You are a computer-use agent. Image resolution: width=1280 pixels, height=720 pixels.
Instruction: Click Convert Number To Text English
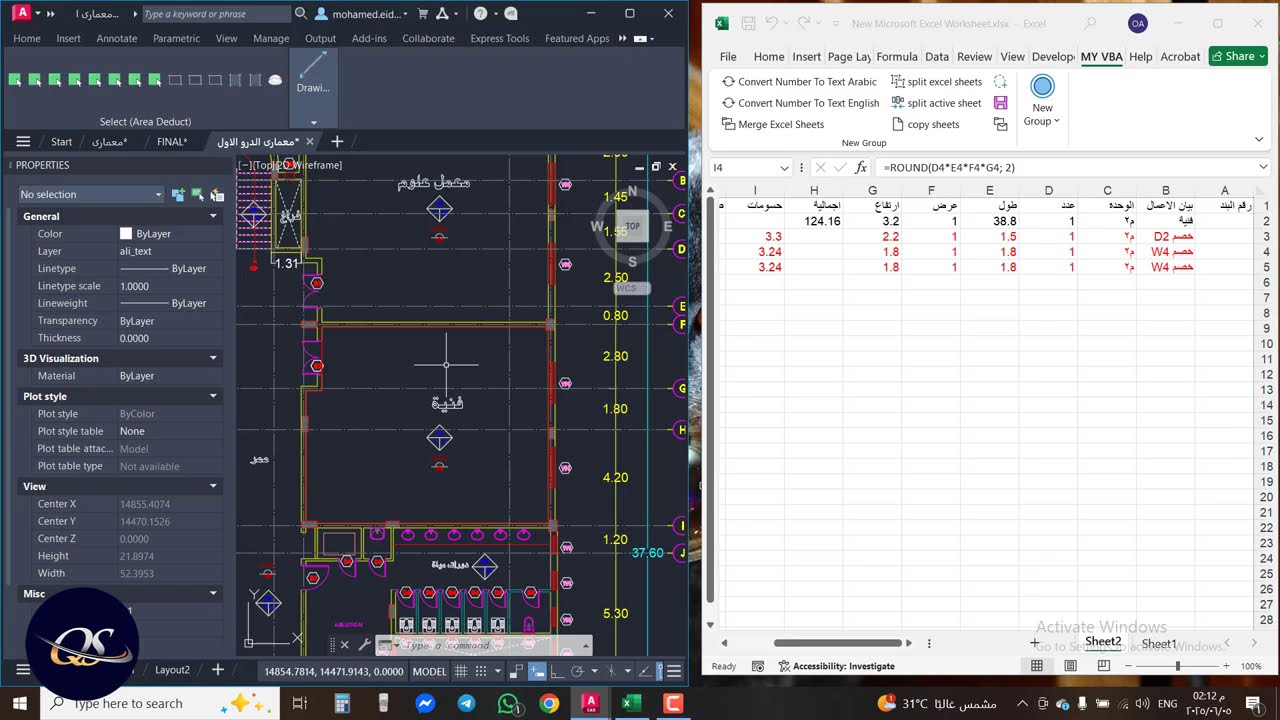[x=800, y=103]
